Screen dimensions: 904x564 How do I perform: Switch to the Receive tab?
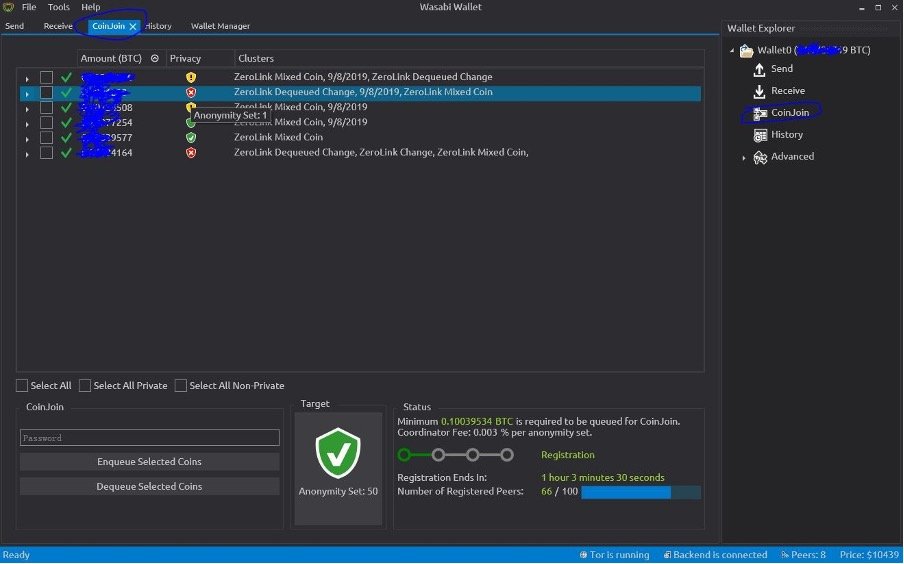[x=58, y=26]
